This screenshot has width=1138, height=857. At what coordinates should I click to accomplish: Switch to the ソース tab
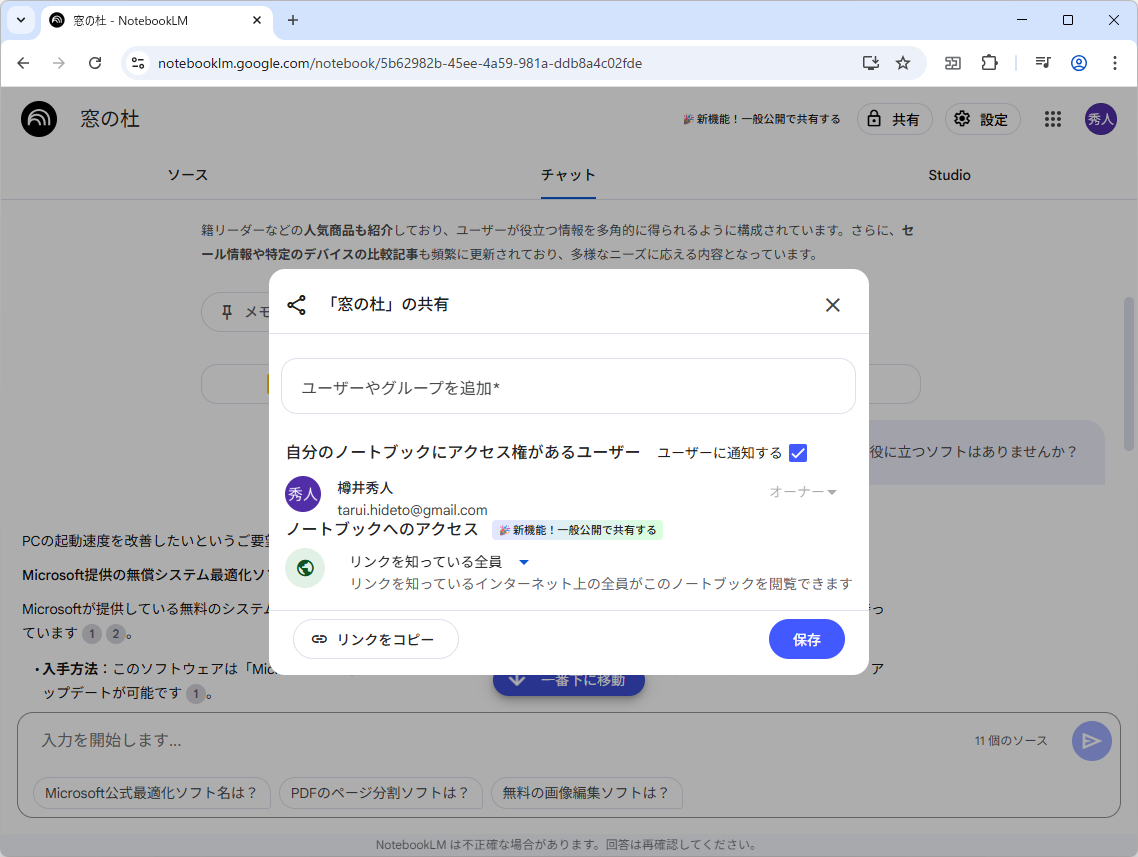point(187,175)
